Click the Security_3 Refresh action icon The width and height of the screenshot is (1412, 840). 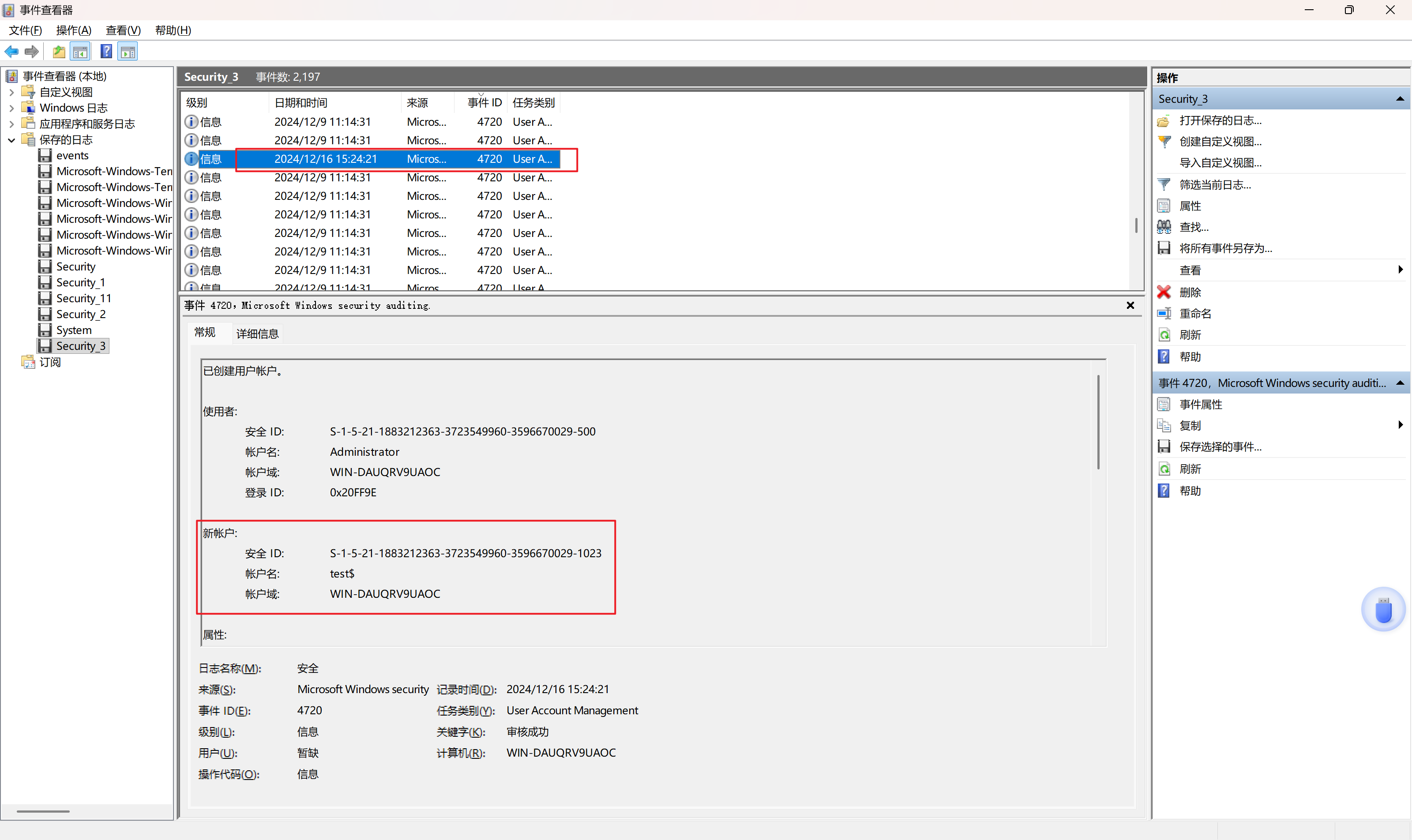click(1164, 335)
